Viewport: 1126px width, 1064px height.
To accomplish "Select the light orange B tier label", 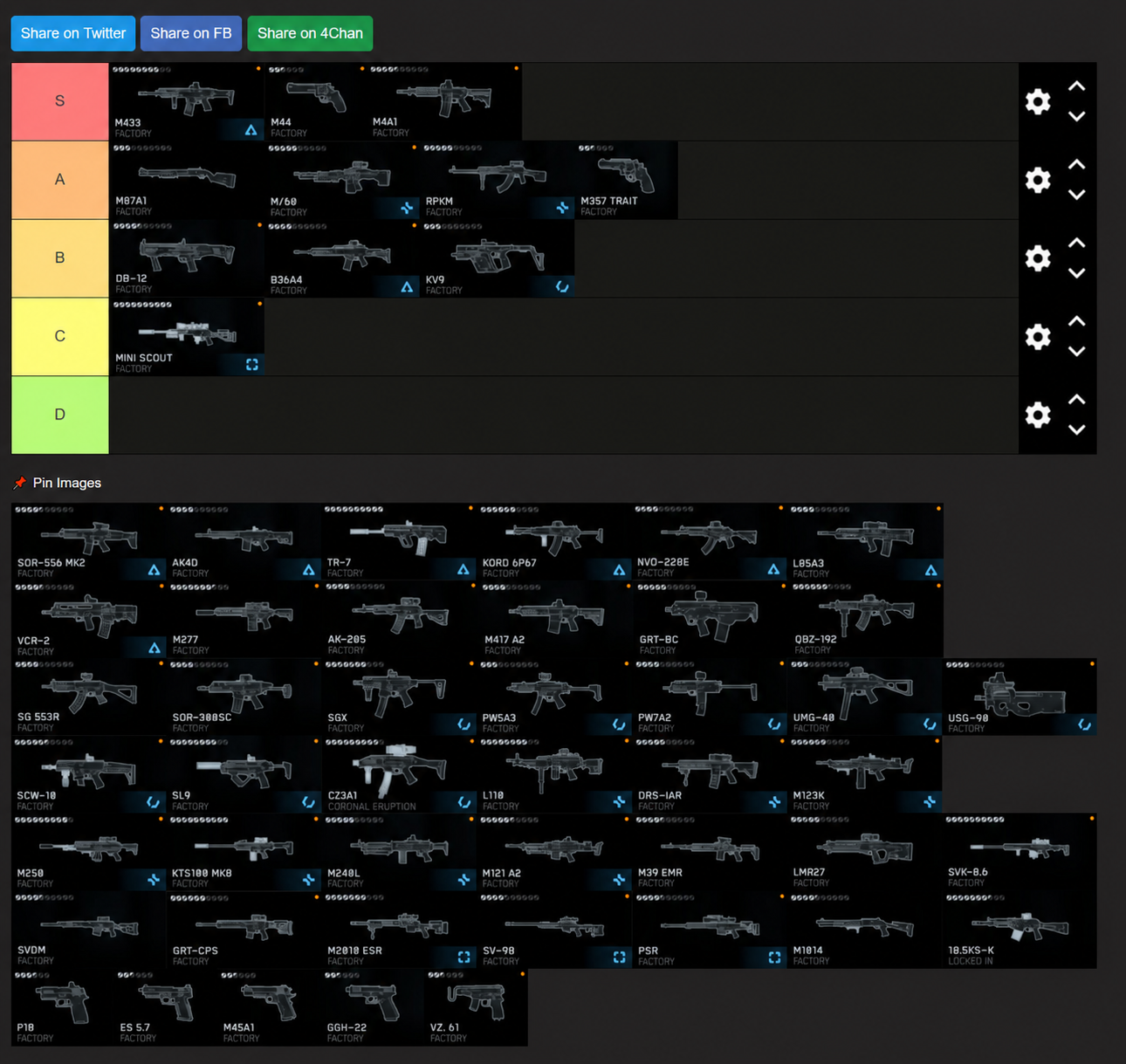I will coord(60,258).
